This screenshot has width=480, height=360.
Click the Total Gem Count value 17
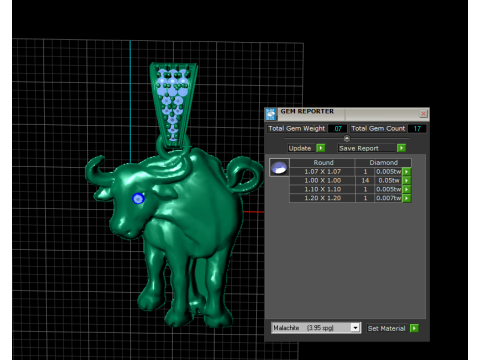(x=417, y=129)
